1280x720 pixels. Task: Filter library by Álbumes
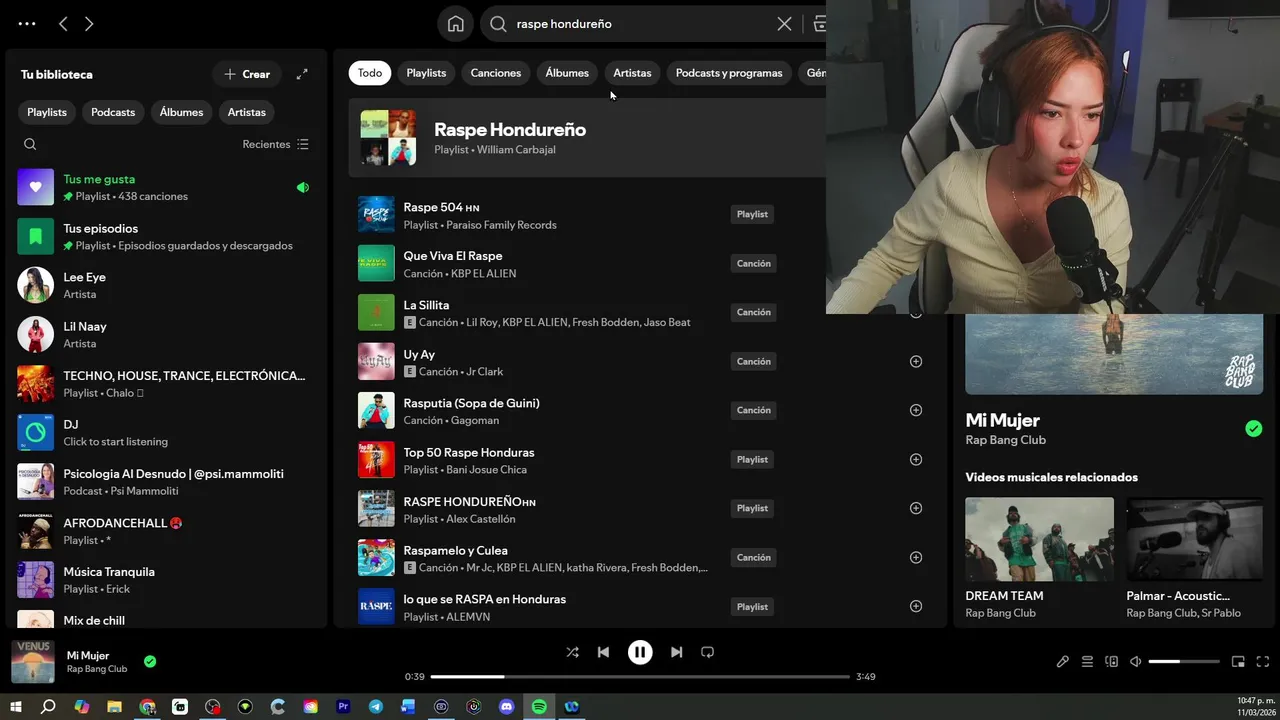[x=181, y=112]
